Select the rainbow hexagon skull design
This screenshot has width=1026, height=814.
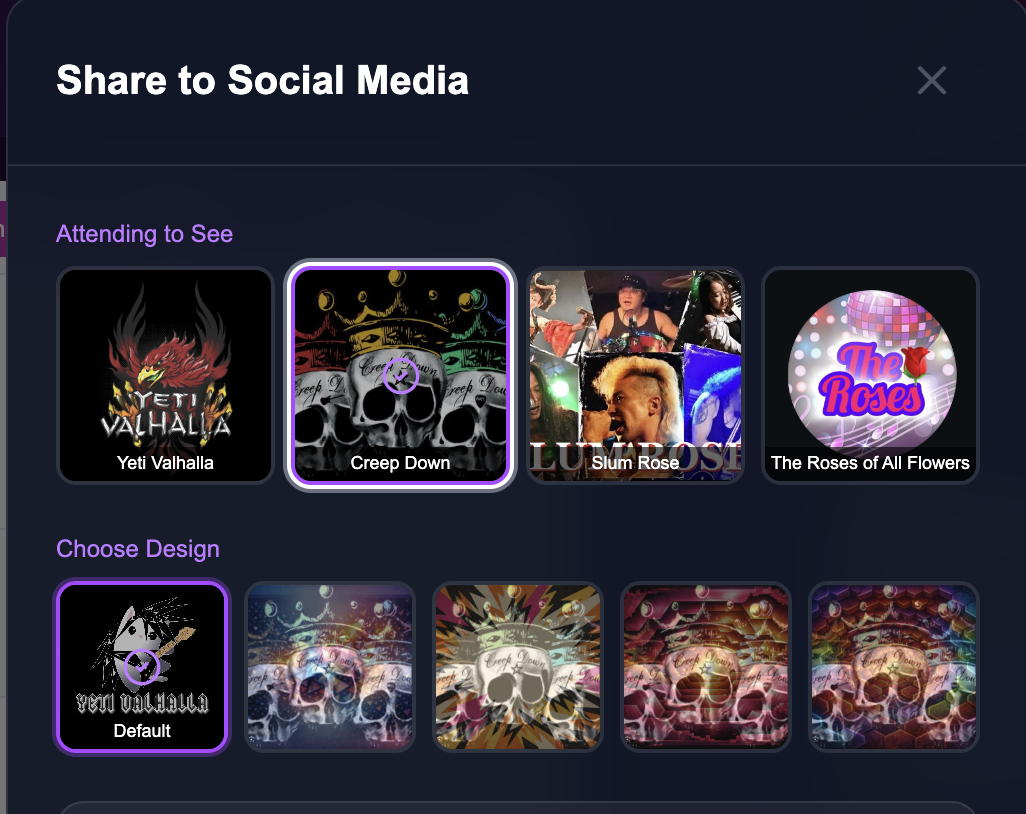pyautogui.click(x=893, y=666)
